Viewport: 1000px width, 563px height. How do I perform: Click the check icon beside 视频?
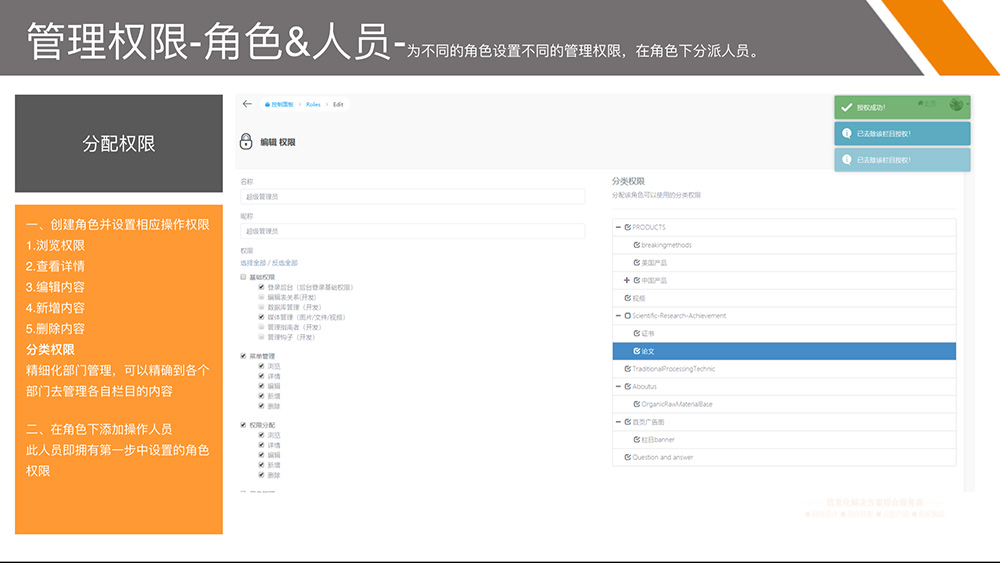pyautogui.click(x=628, y=298)
